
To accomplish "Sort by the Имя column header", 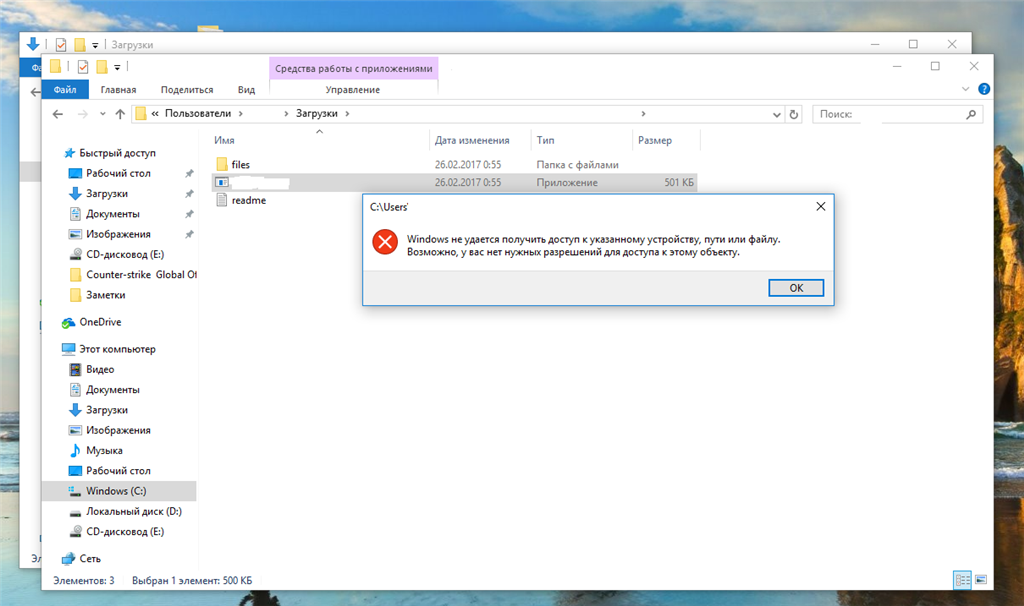I will tap(224, 140).
